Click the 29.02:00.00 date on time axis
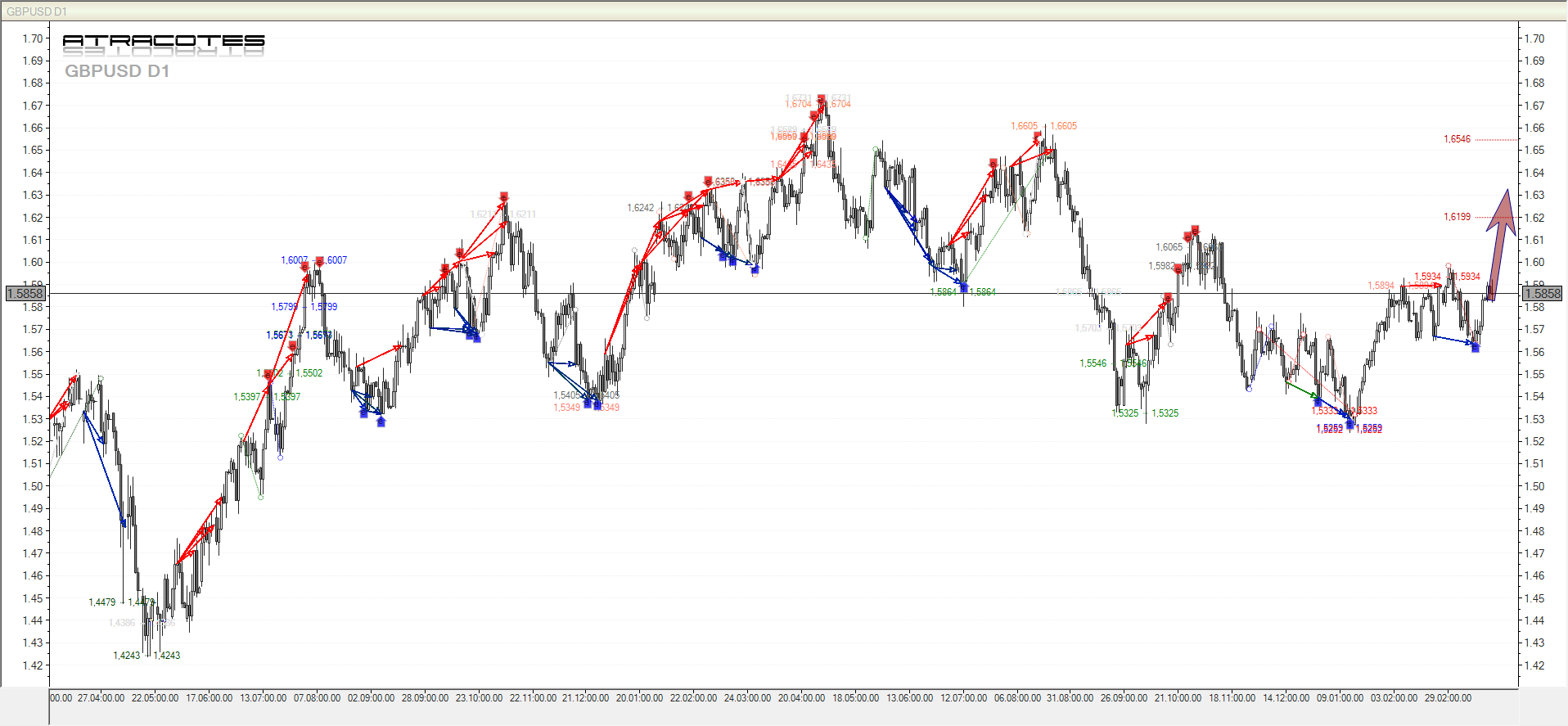1568x726 pixels. tap(1448, 698)
